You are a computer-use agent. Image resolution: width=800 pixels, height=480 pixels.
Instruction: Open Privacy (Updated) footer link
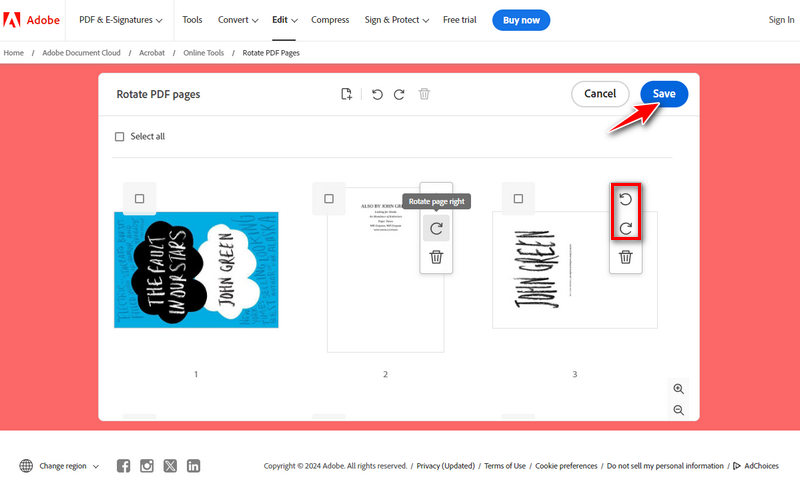coord(445,466)
